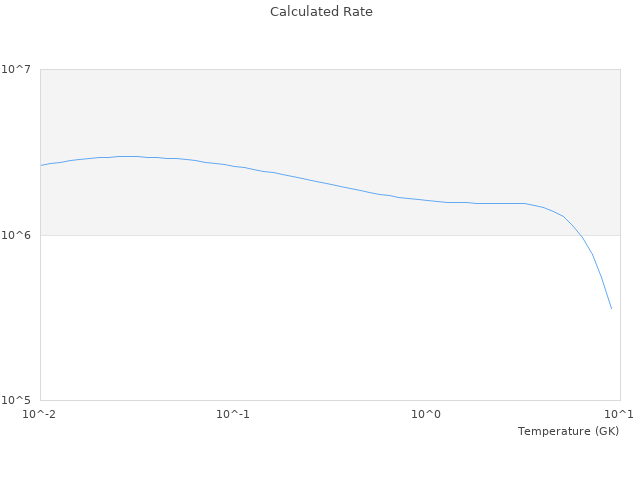
Task: Click the 10^0 x-axis tick label
Action: pos(427,414)
